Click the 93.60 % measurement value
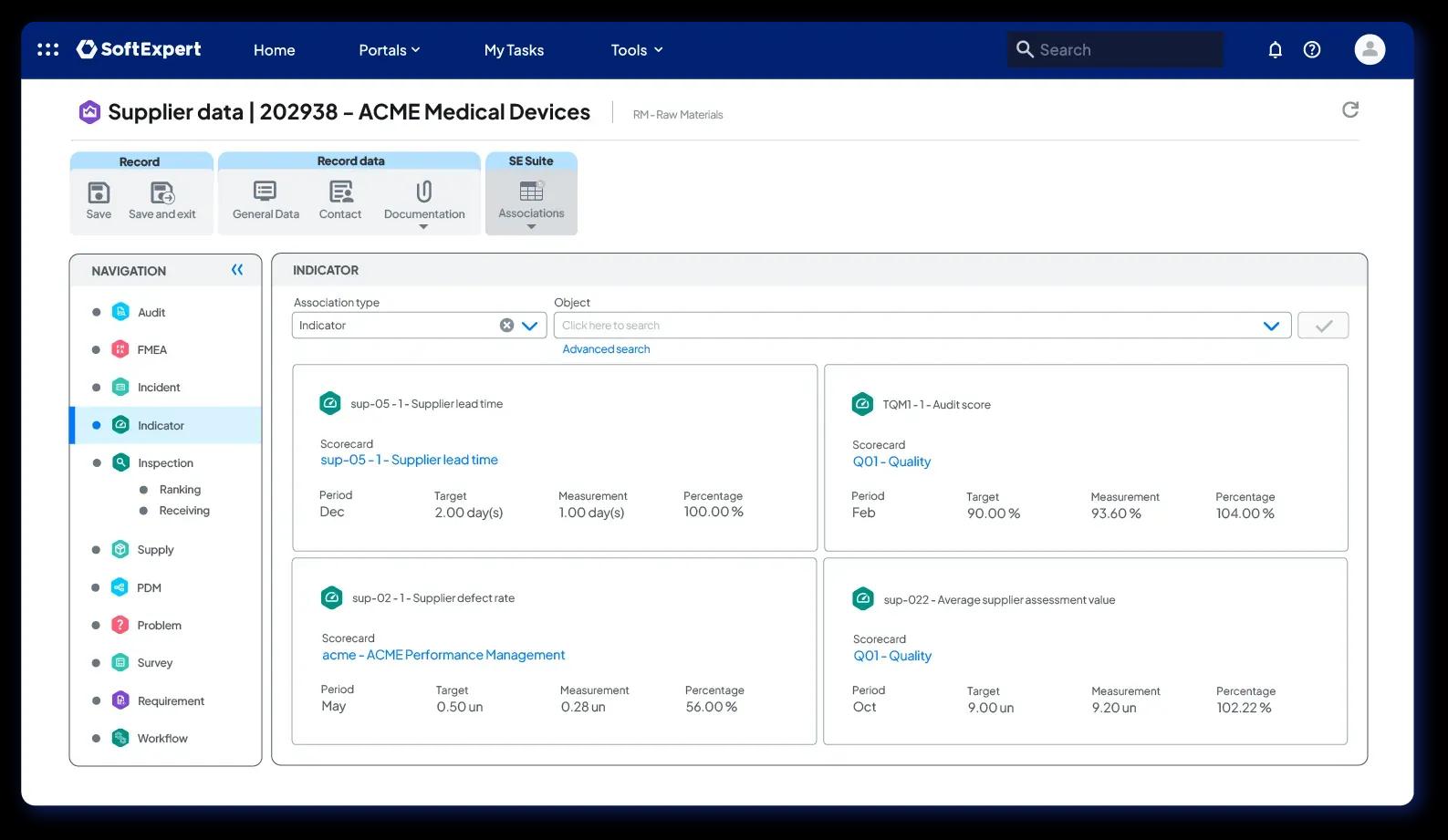The width and height of the screenshot is (1448, 840). pos(1116,513)
